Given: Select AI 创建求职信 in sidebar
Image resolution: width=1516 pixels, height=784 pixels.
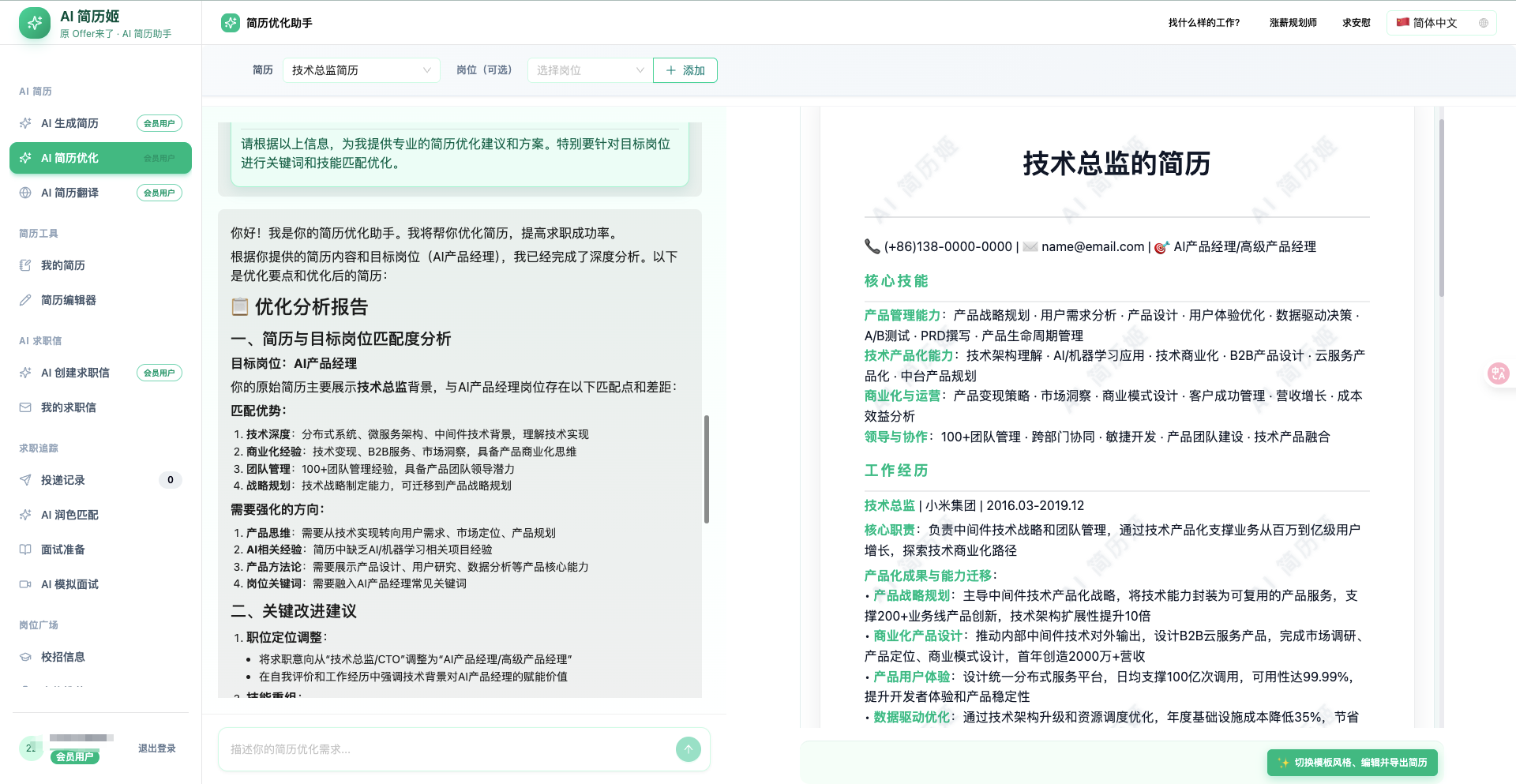Looking at the screenshot, I should (75, 372).
